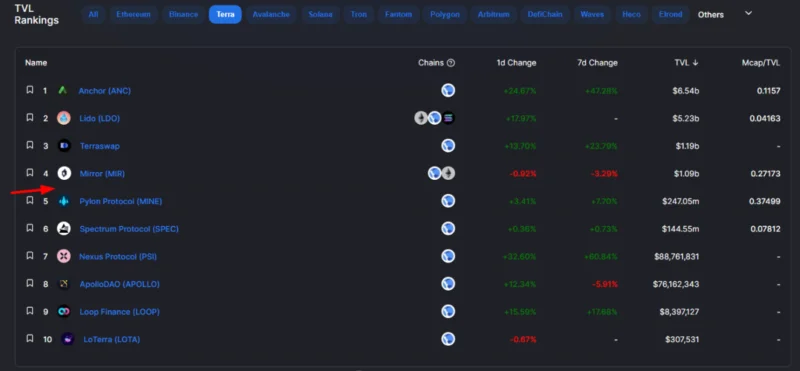The image size is (800, 371).
Task: Open the Pylon Protocol (MINE) link
Action: [121, 201]
